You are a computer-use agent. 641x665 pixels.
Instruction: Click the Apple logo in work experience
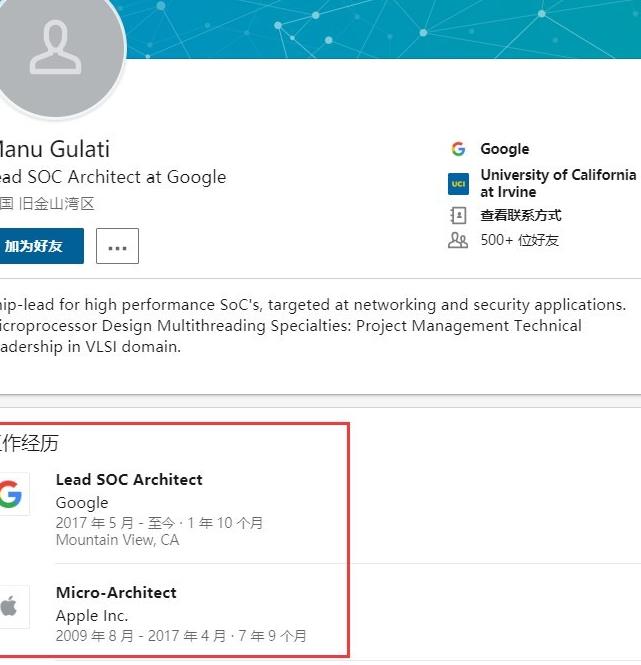(14, 606)
